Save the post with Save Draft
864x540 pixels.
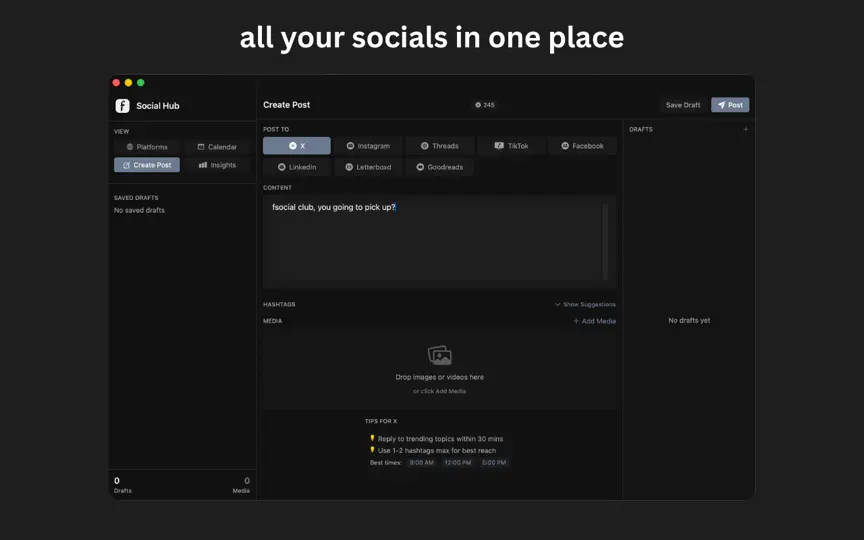(x=683, y=105)
